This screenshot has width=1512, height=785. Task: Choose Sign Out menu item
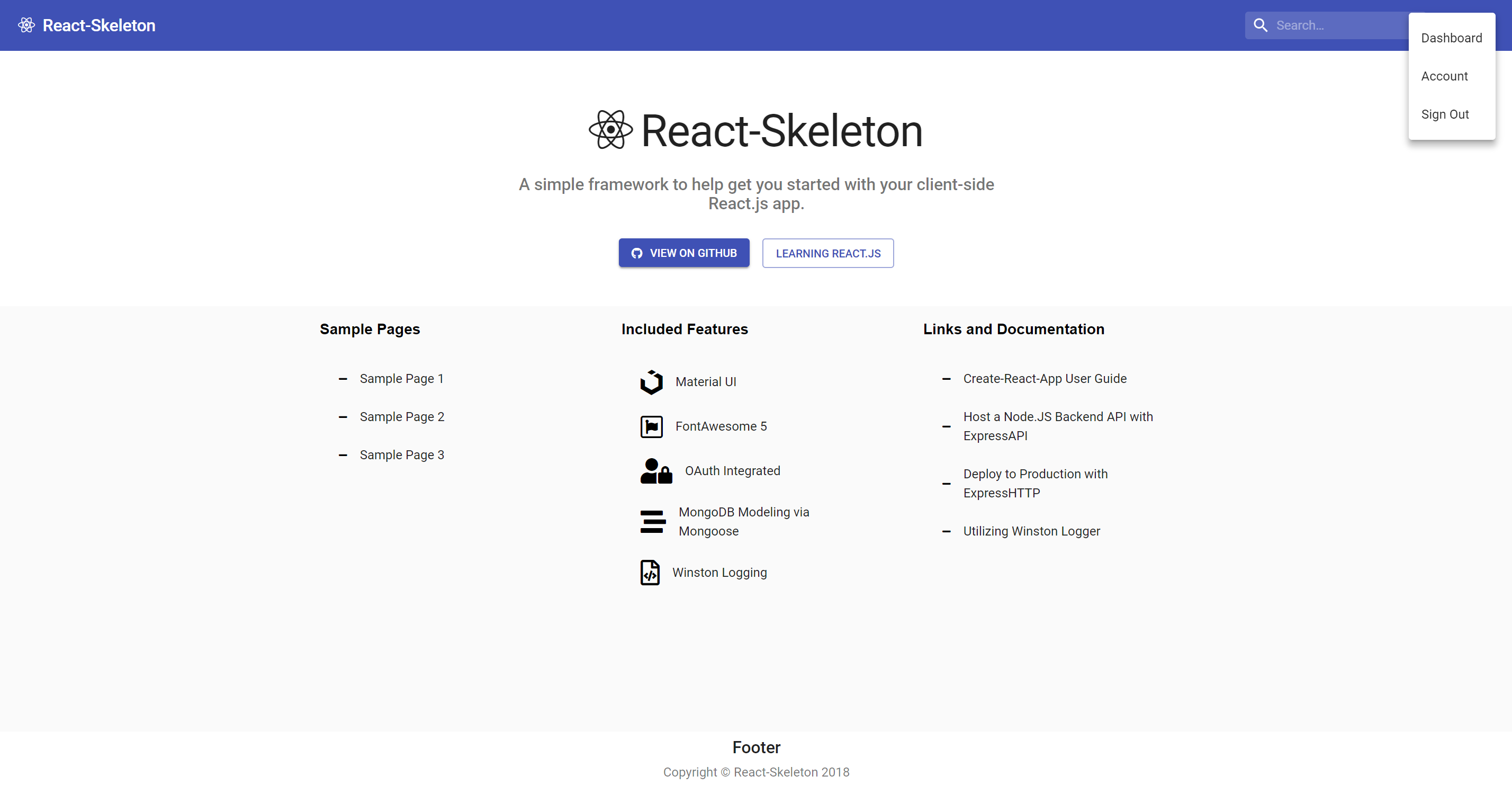coord(1452,114)
